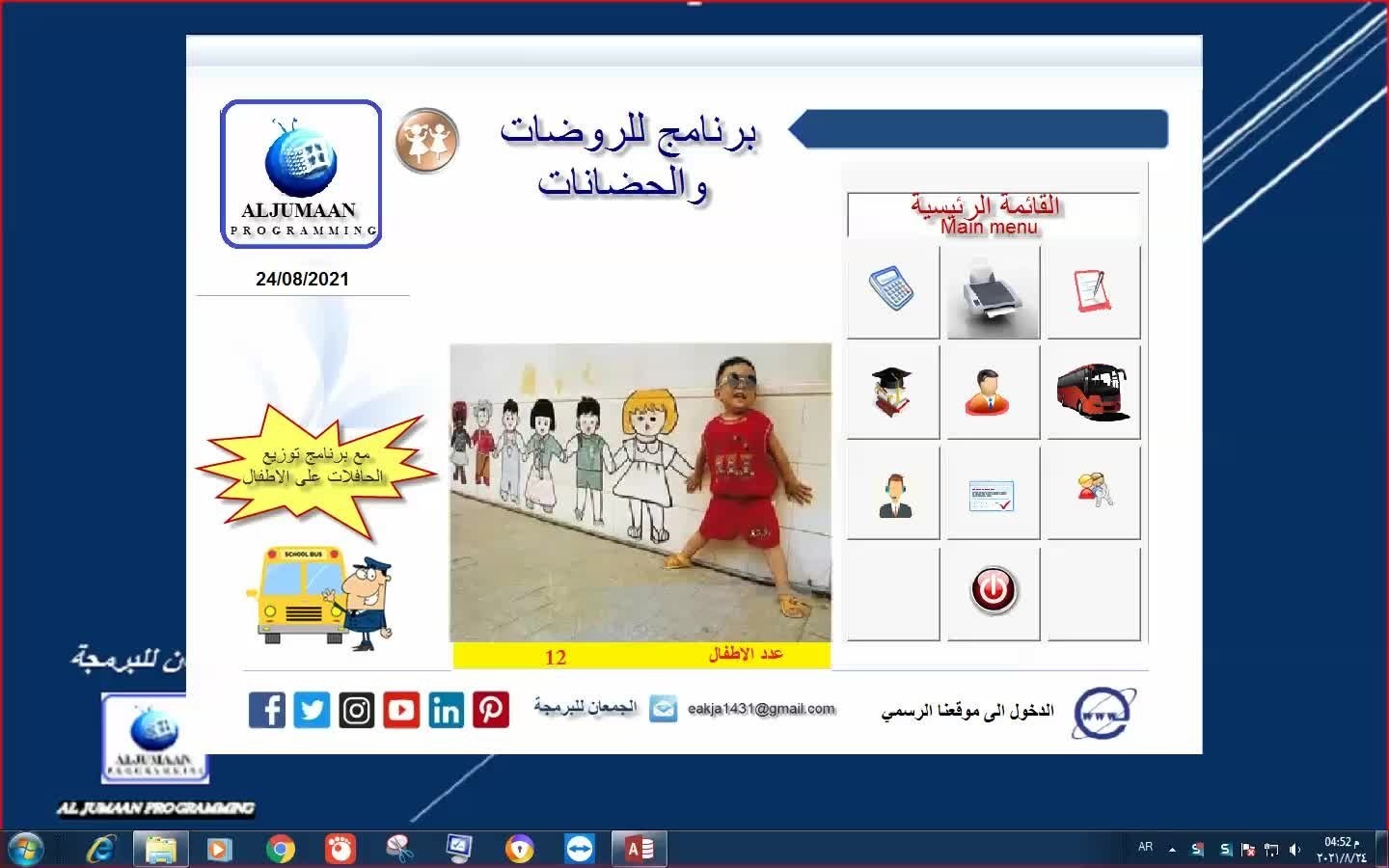Show hidden system tray icons
Viewport: 1389px width, 868px height.
coord(1172,850)
